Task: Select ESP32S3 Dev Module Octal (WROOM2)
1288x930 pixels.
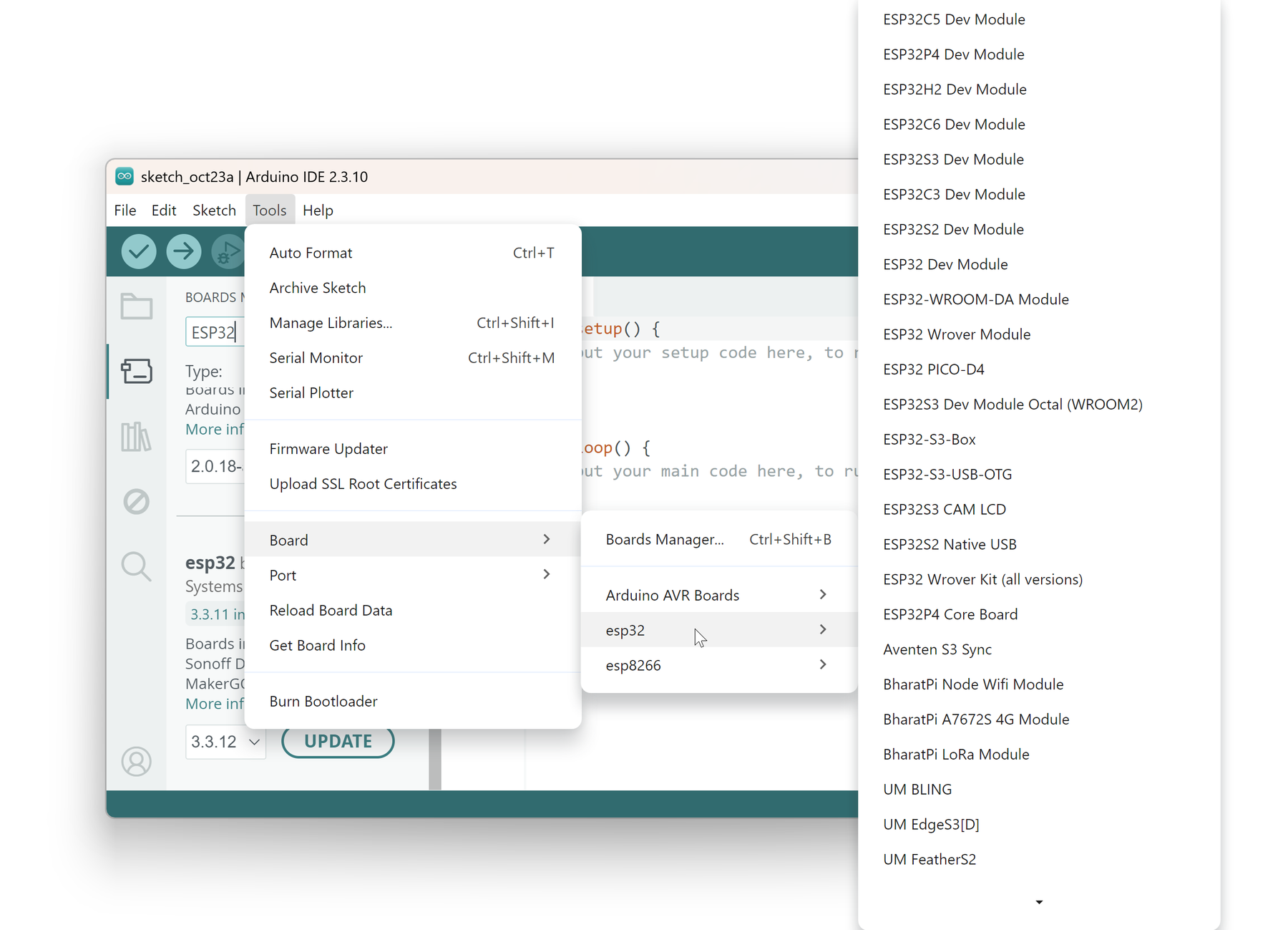Action: pyautogui.click(x=1039, y=405)
